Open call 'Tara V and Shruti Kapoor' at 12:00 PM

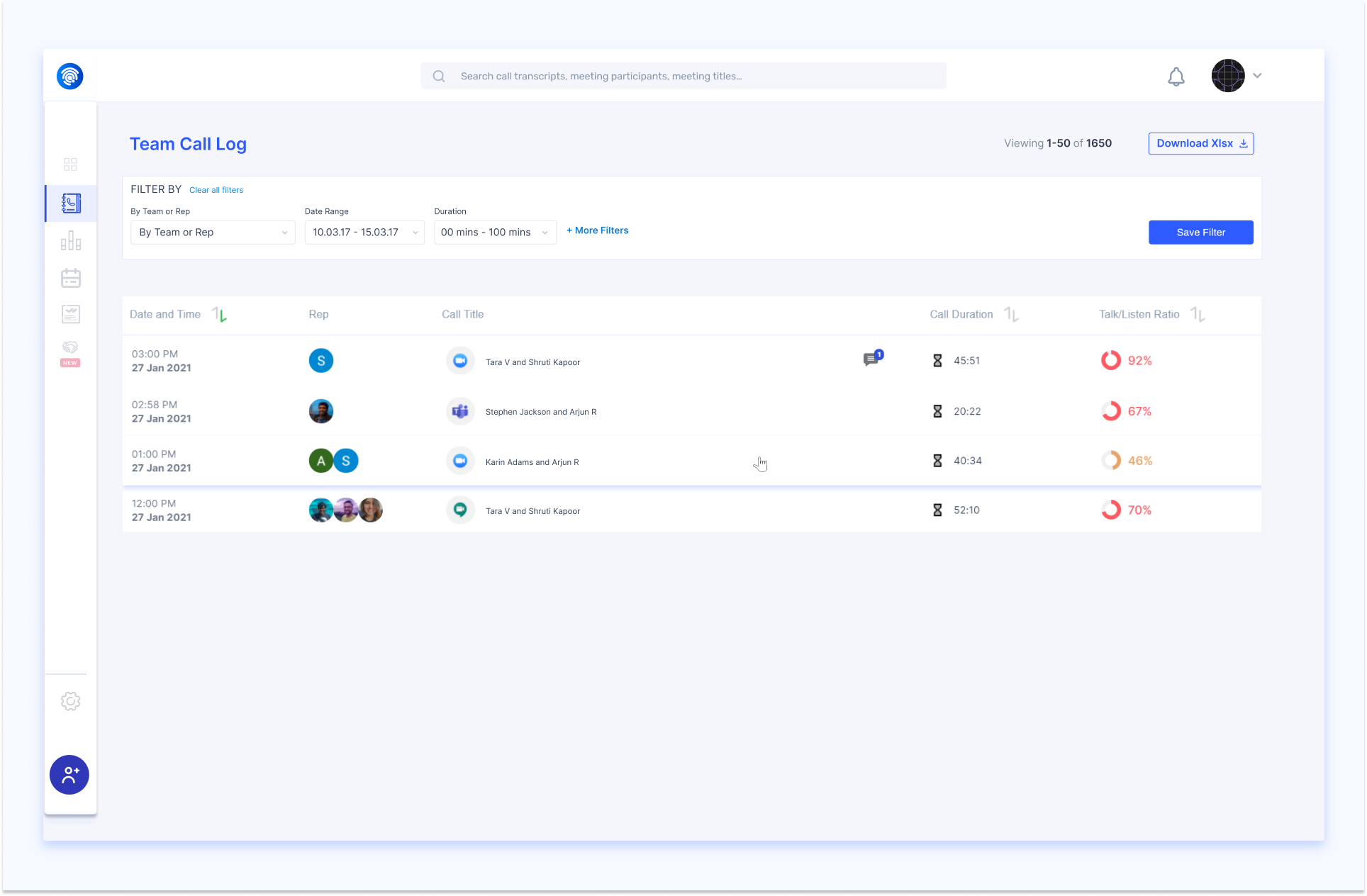pos(532,511)
